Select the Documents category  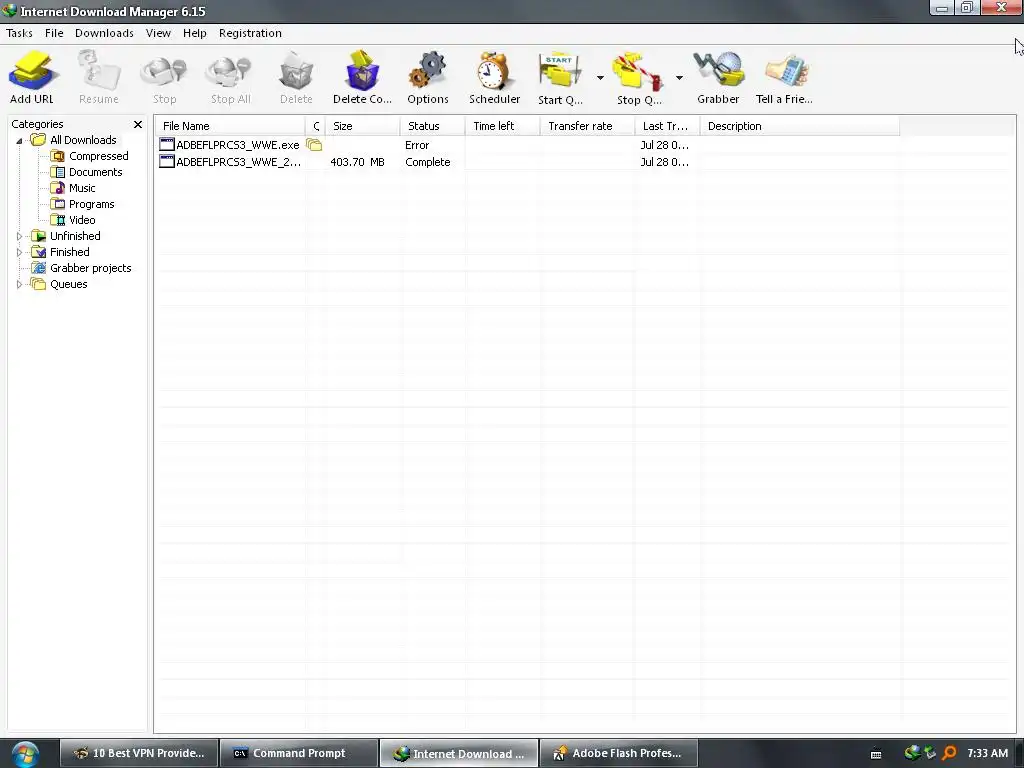coord(87,172)
